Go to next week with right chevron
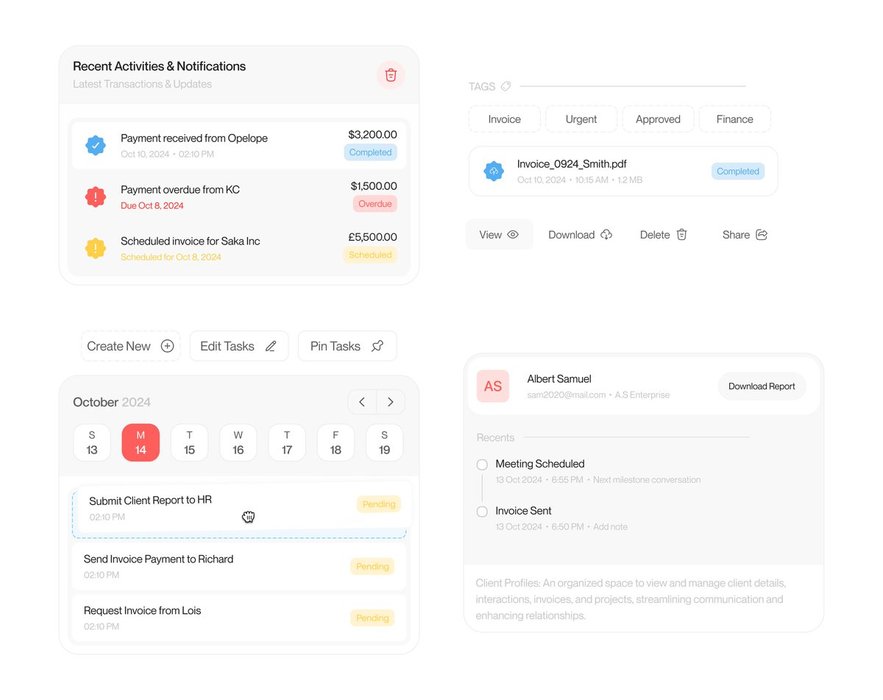This screenshot has height=700, width=883. tap(390, 402)
